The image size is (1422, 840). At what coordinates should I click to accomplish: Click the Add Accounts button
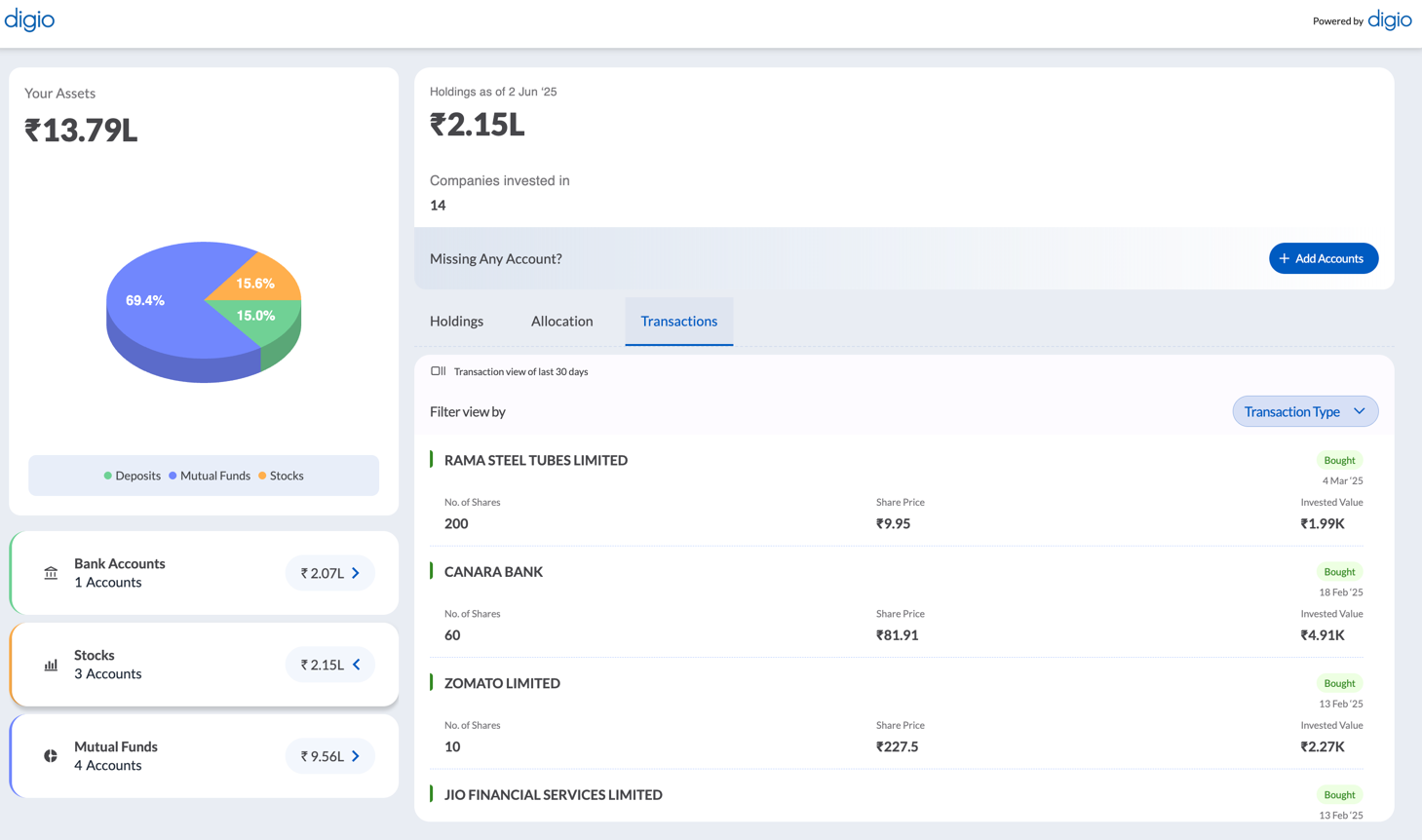1324,258
